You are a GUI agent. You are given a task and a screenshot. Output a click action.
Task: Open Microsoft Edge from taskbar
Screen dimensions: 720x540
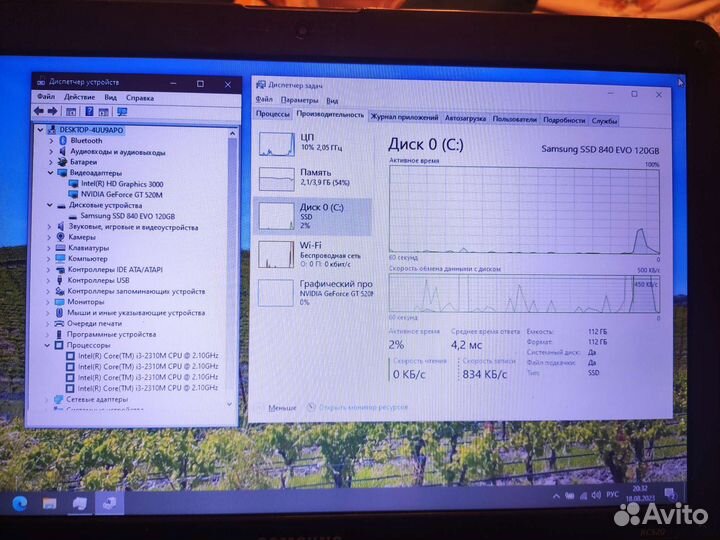coord(20,504)
